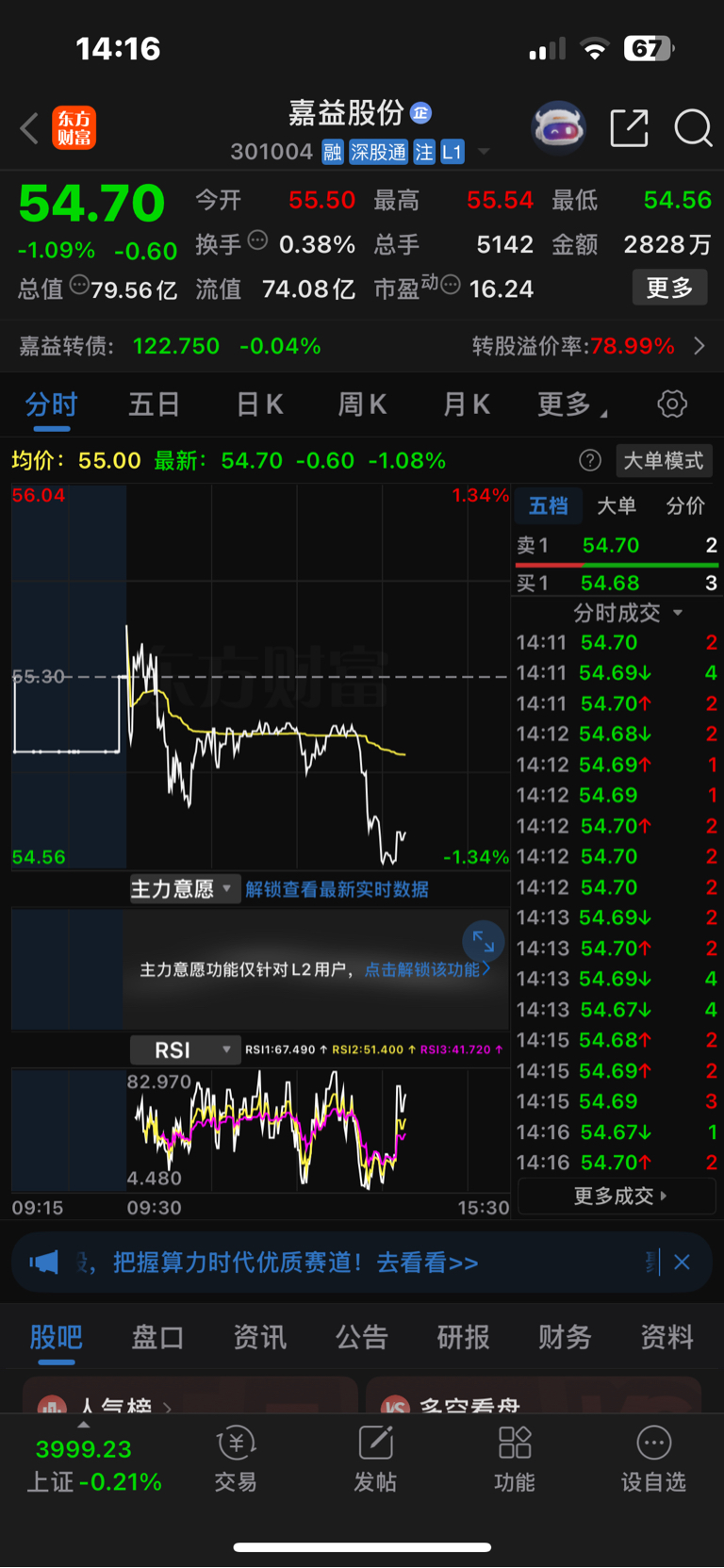Open 更多成交 more trades
Screen dimensions: 724x1568
[618, 1196]
